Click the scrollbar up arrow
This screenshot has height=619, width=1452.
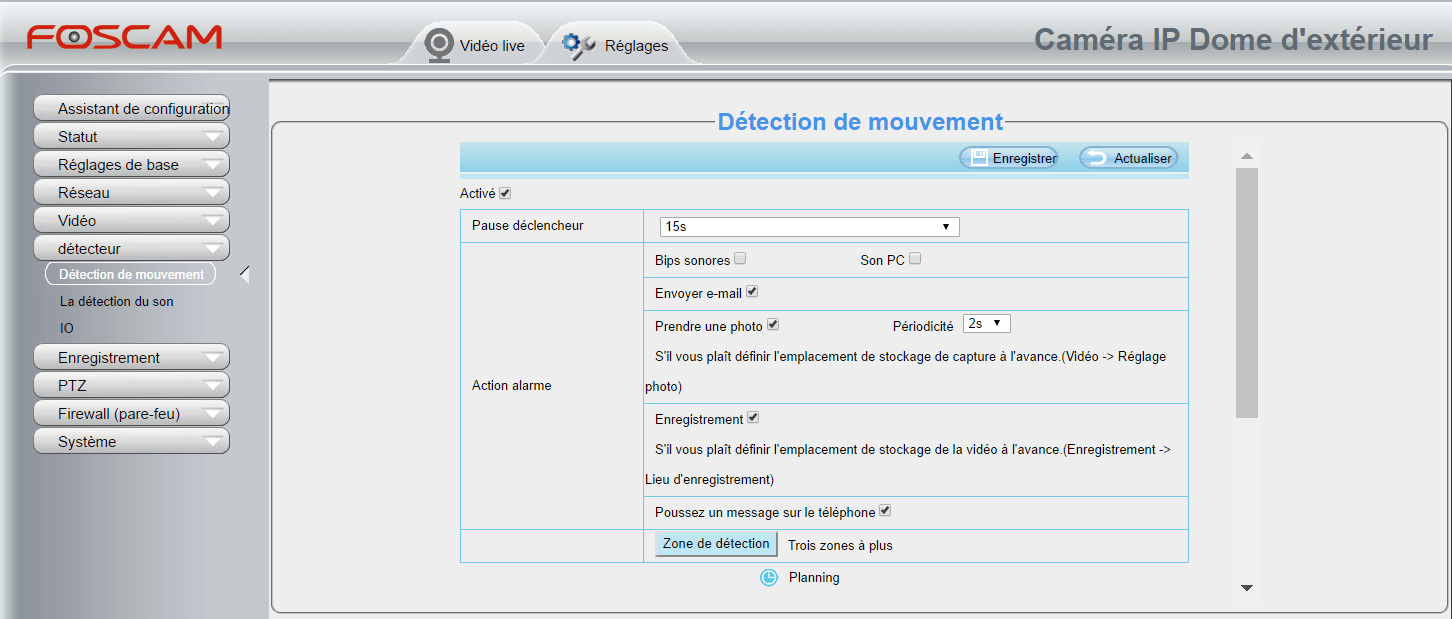point(1247,156)
